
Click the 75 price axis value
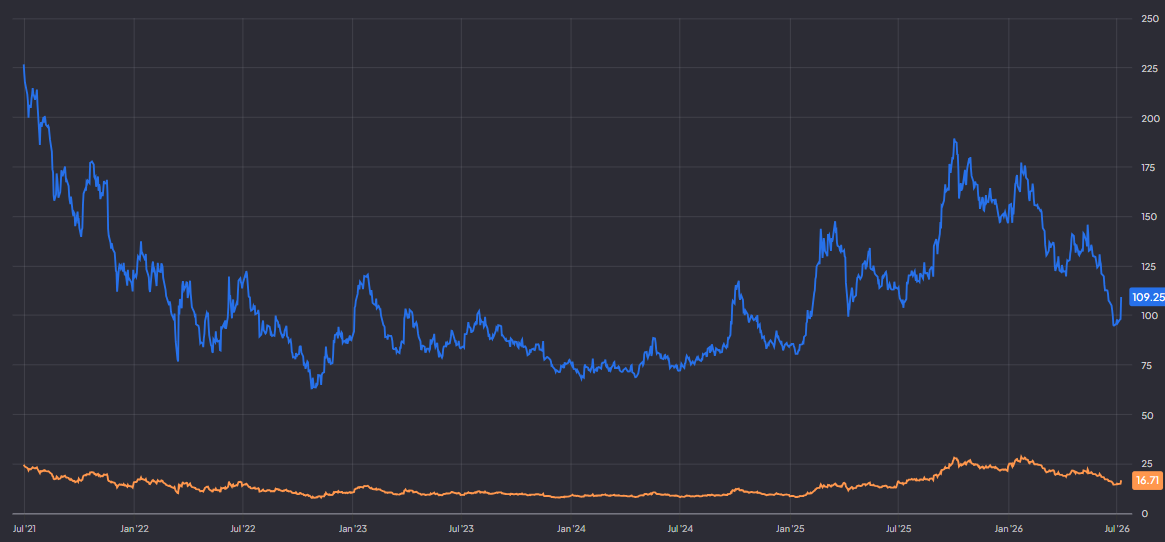1145,365
